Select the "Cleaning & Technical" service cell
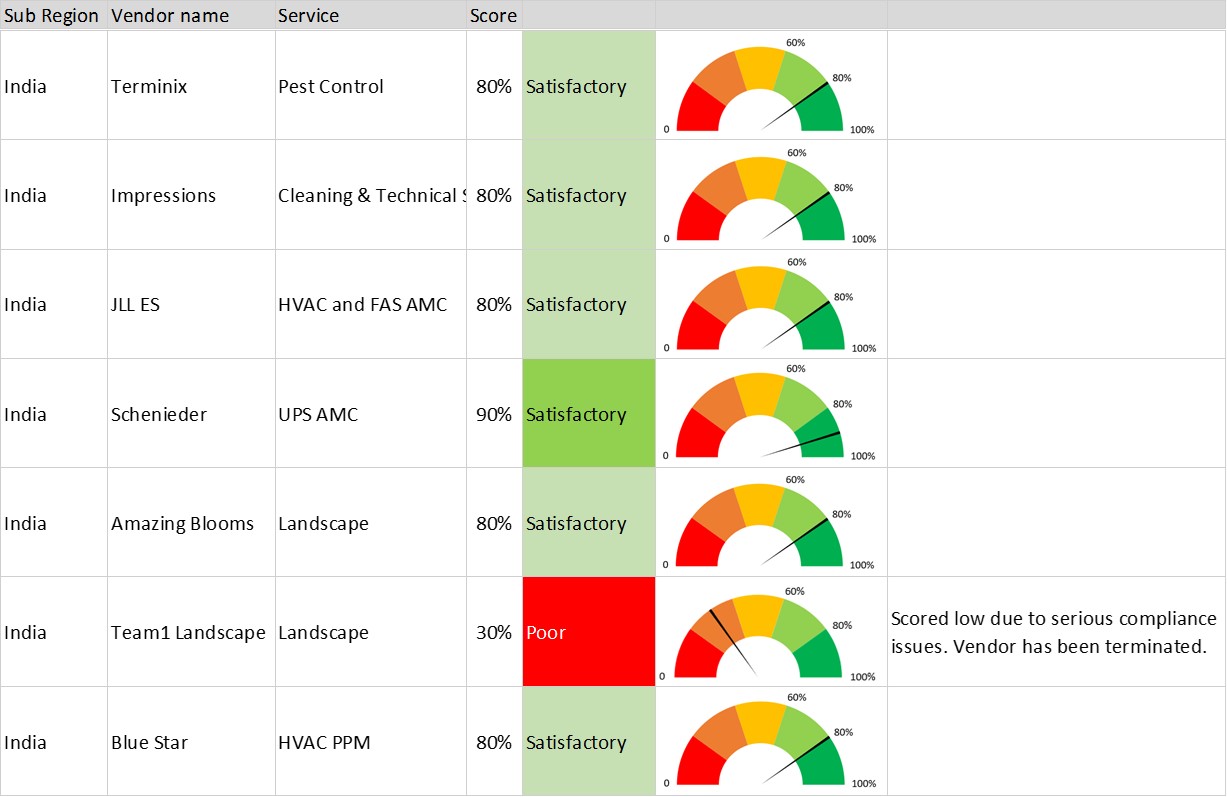Viewport: 1227px width, 797px height. pos(371,196)
